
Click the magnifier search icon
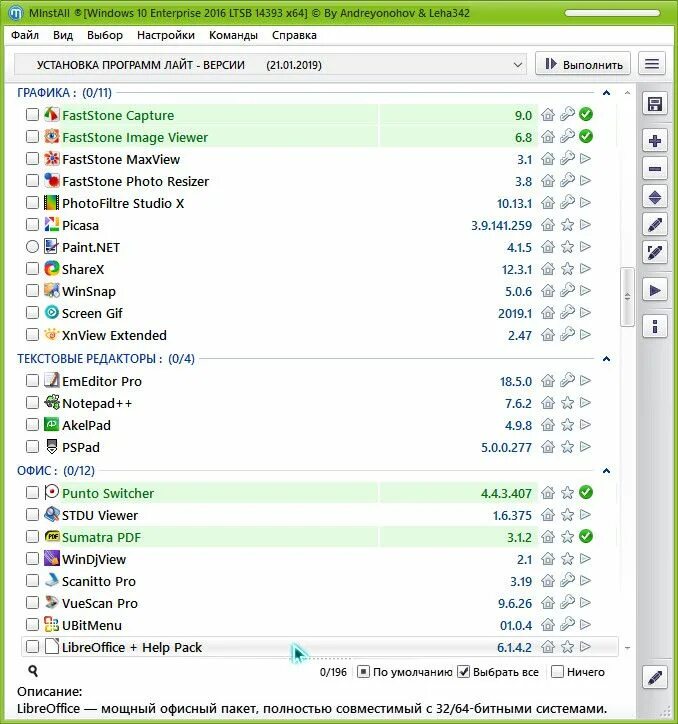[x=33, y=671]
